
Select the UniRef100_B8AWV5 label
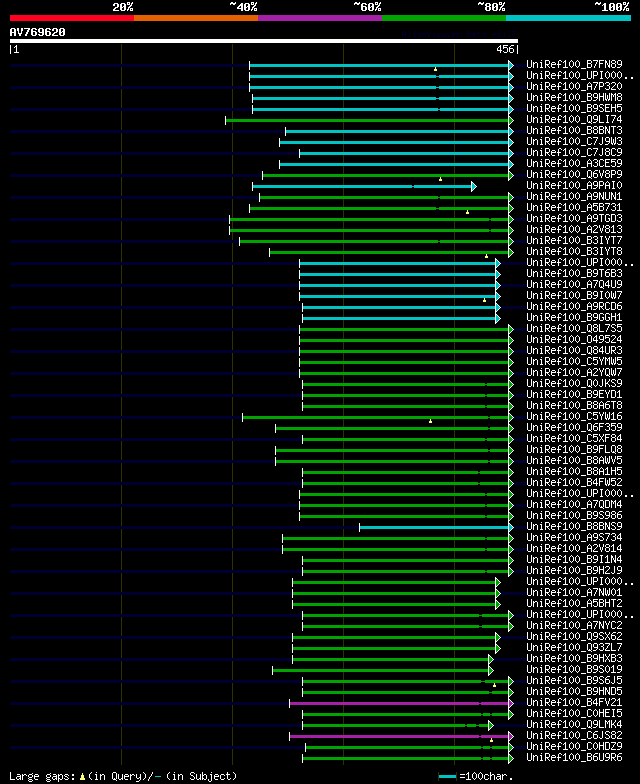click(x=574, y=460)
